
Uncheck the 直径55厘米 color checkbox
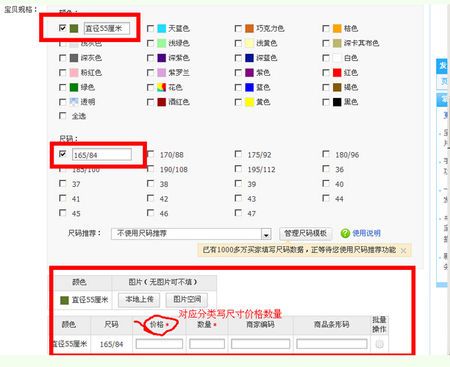[x=62, y=28]
